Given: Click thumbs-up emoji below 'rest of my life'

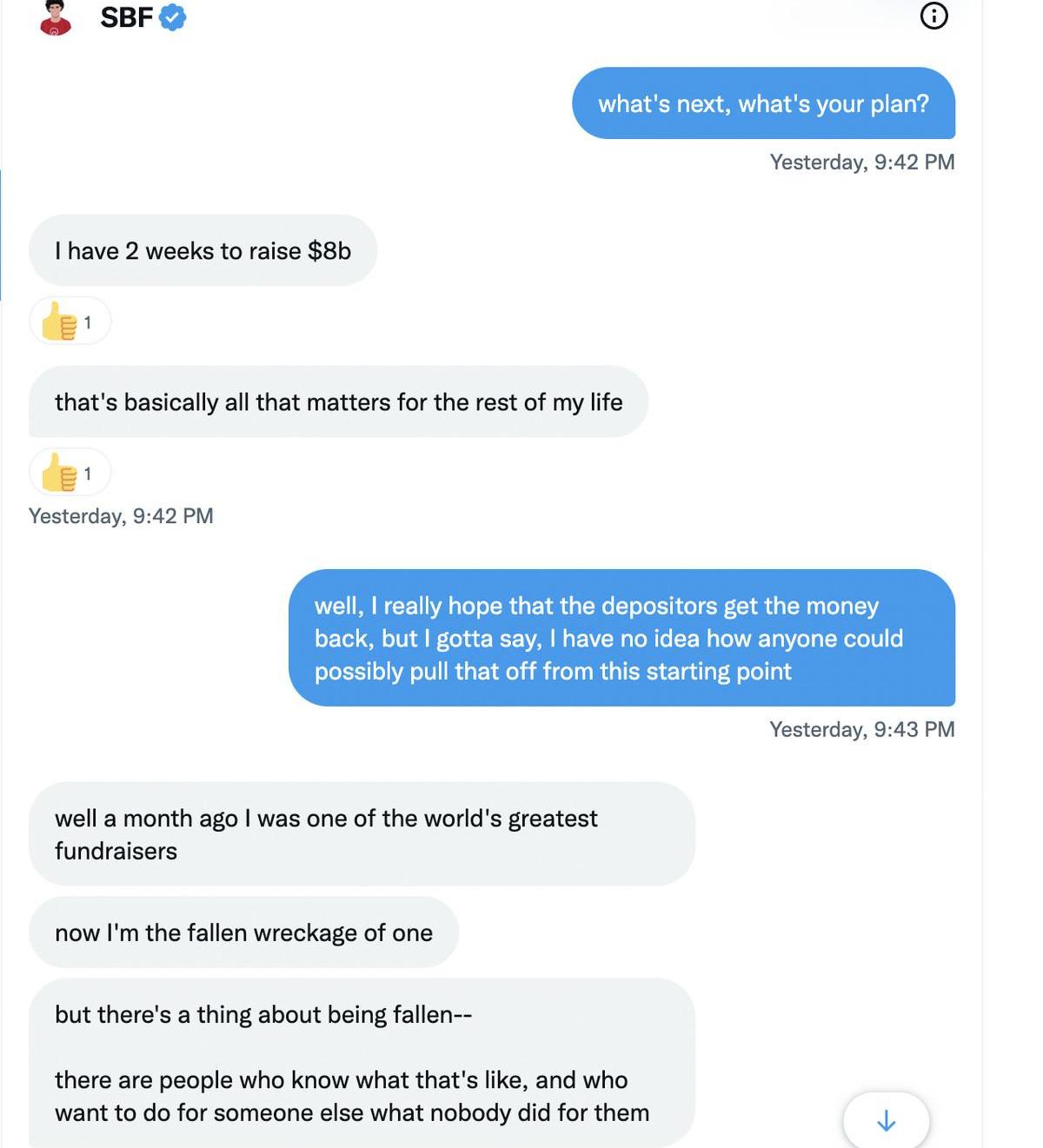Looking at the screenshot, I should click(x=59, y=473).
